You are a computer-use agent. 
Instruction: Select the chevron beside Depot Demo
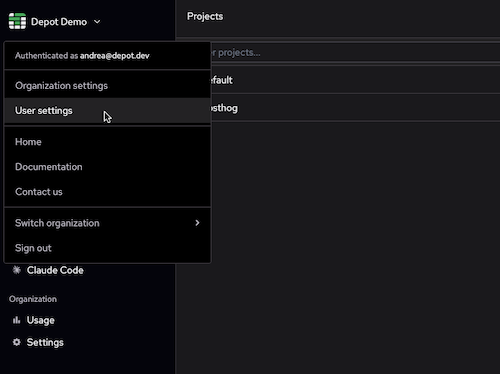click(x=97, y=22)
